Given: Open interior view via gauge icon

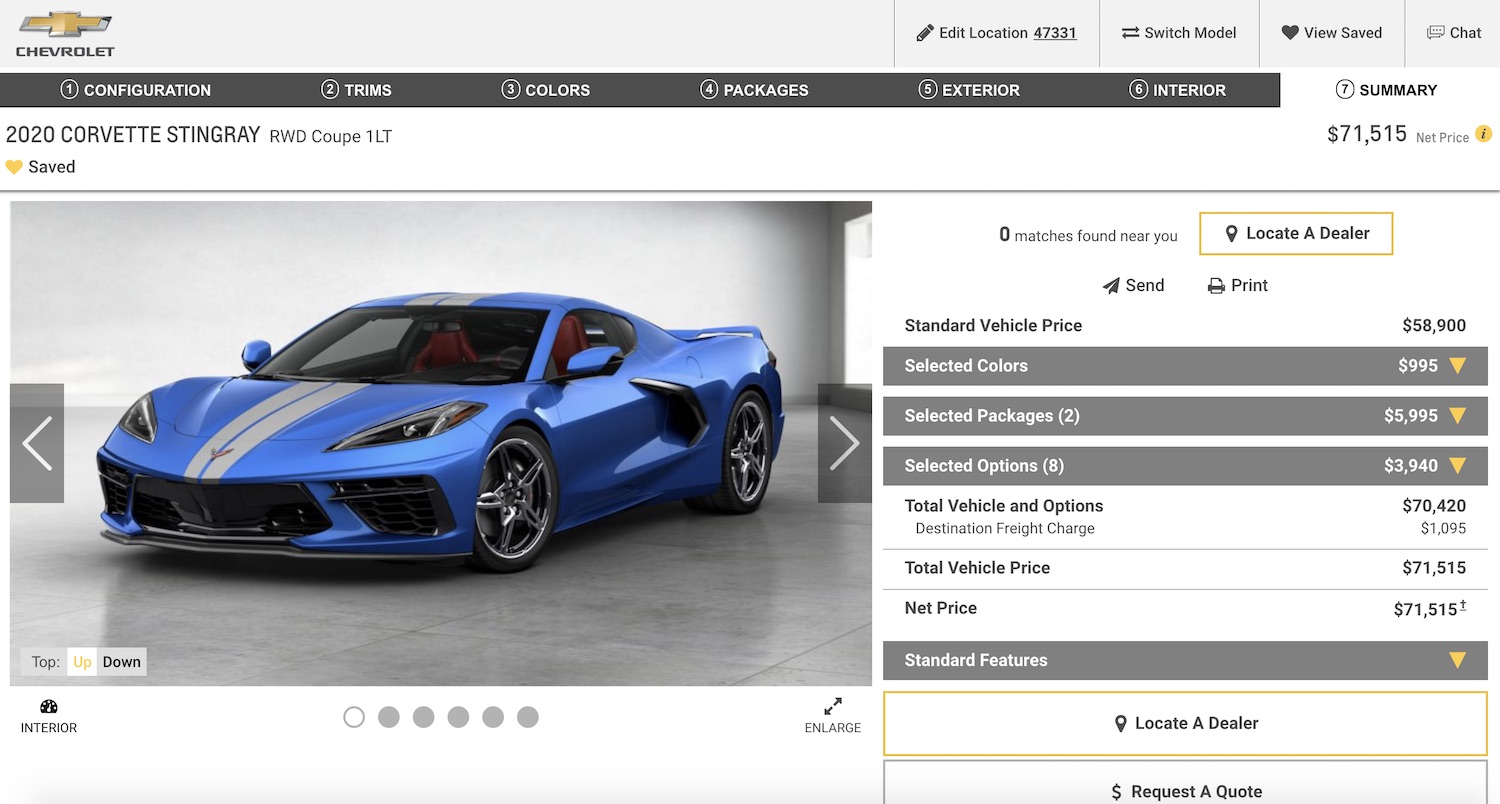Looking at the screenshot, I should [x=49, y=707].
